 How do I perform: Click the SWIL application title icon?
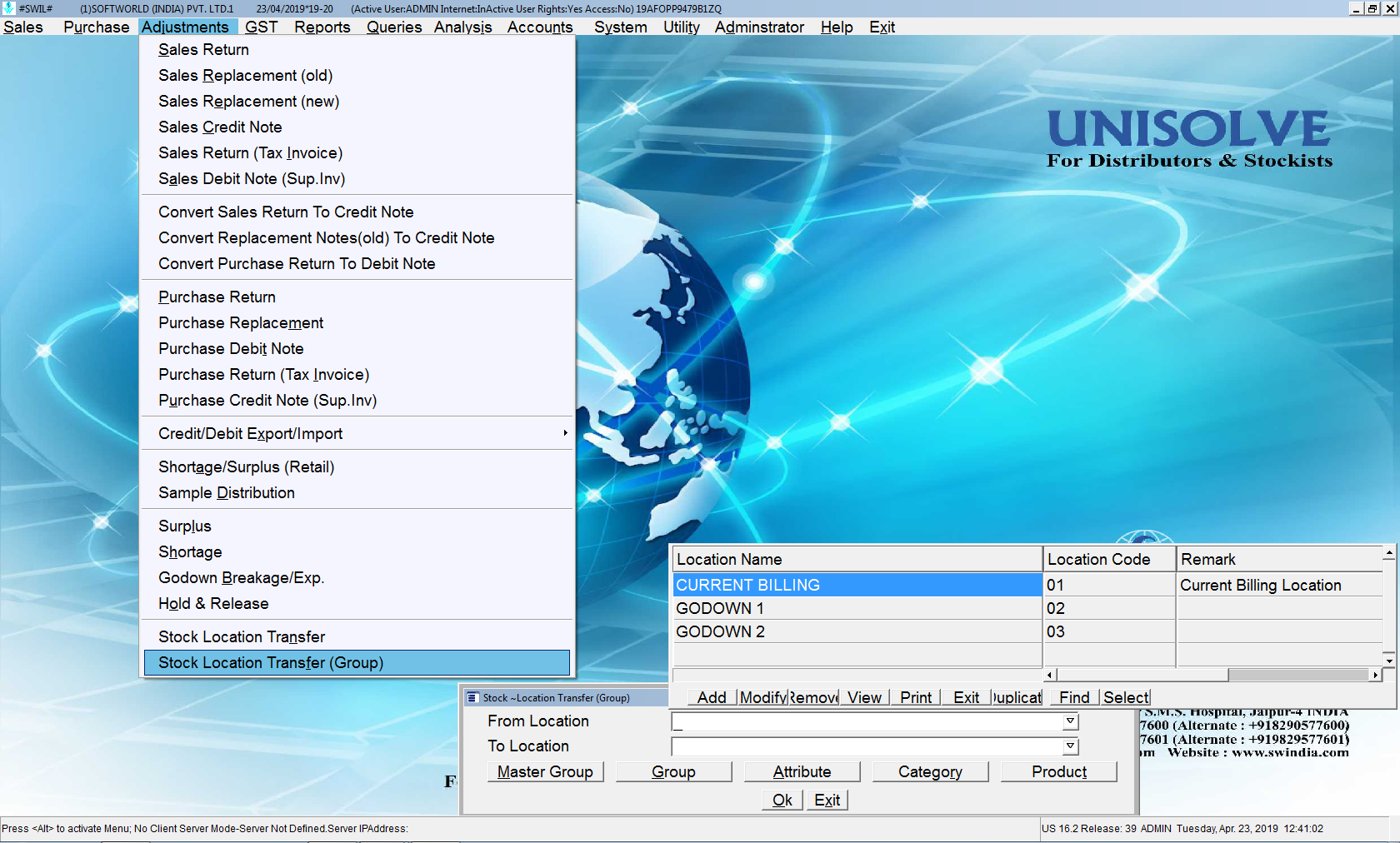tap(8, 8)
